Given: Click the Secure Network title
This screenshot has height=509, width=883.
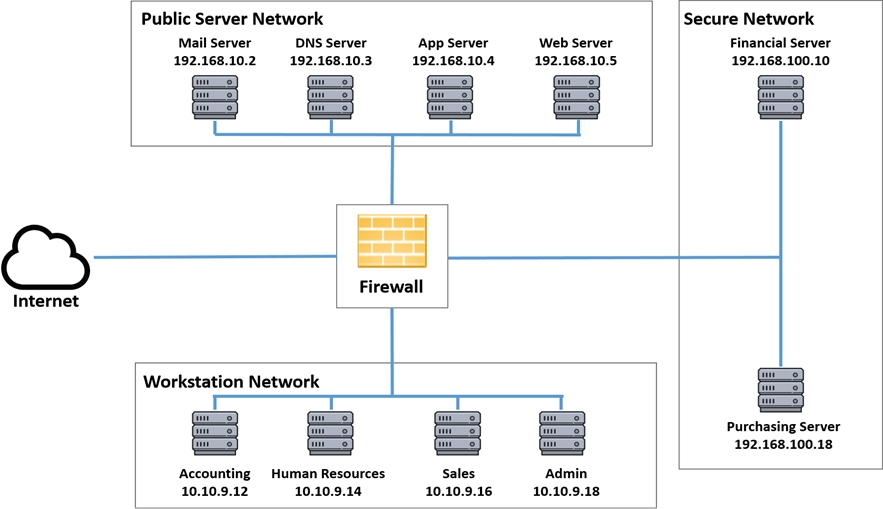Looking at the screenshot, I should point(748,19).
